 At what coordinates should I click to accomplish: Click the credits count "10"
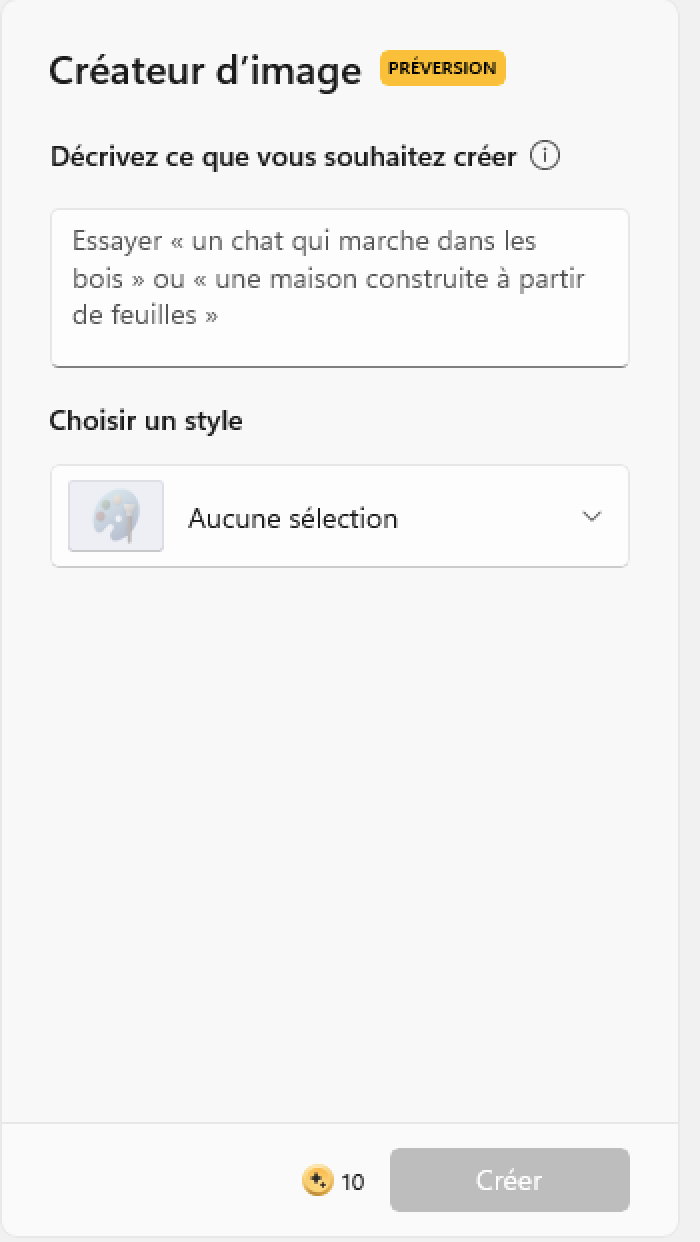click(x=352, y=1182)
